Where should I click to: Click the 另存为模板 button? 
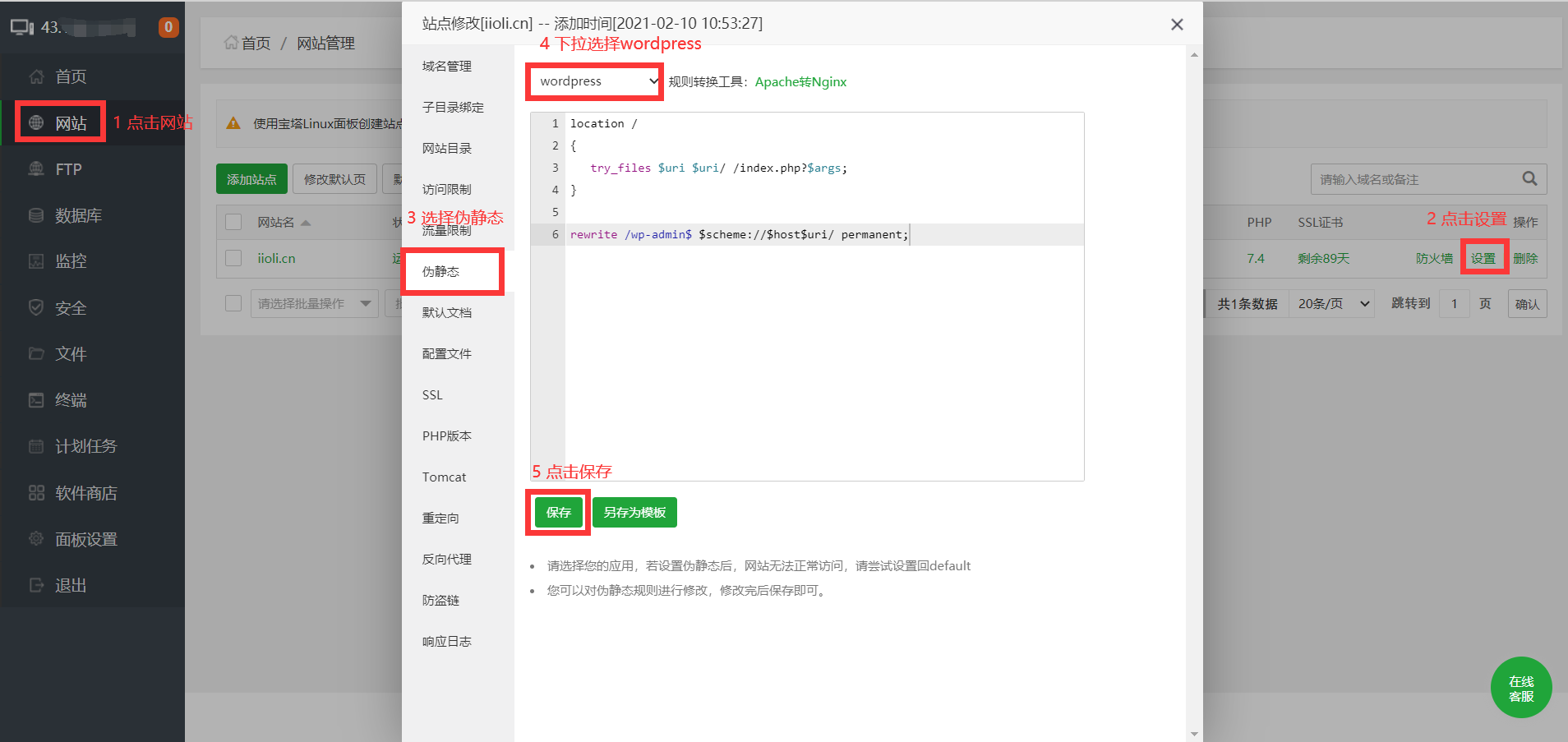(634, 512)
